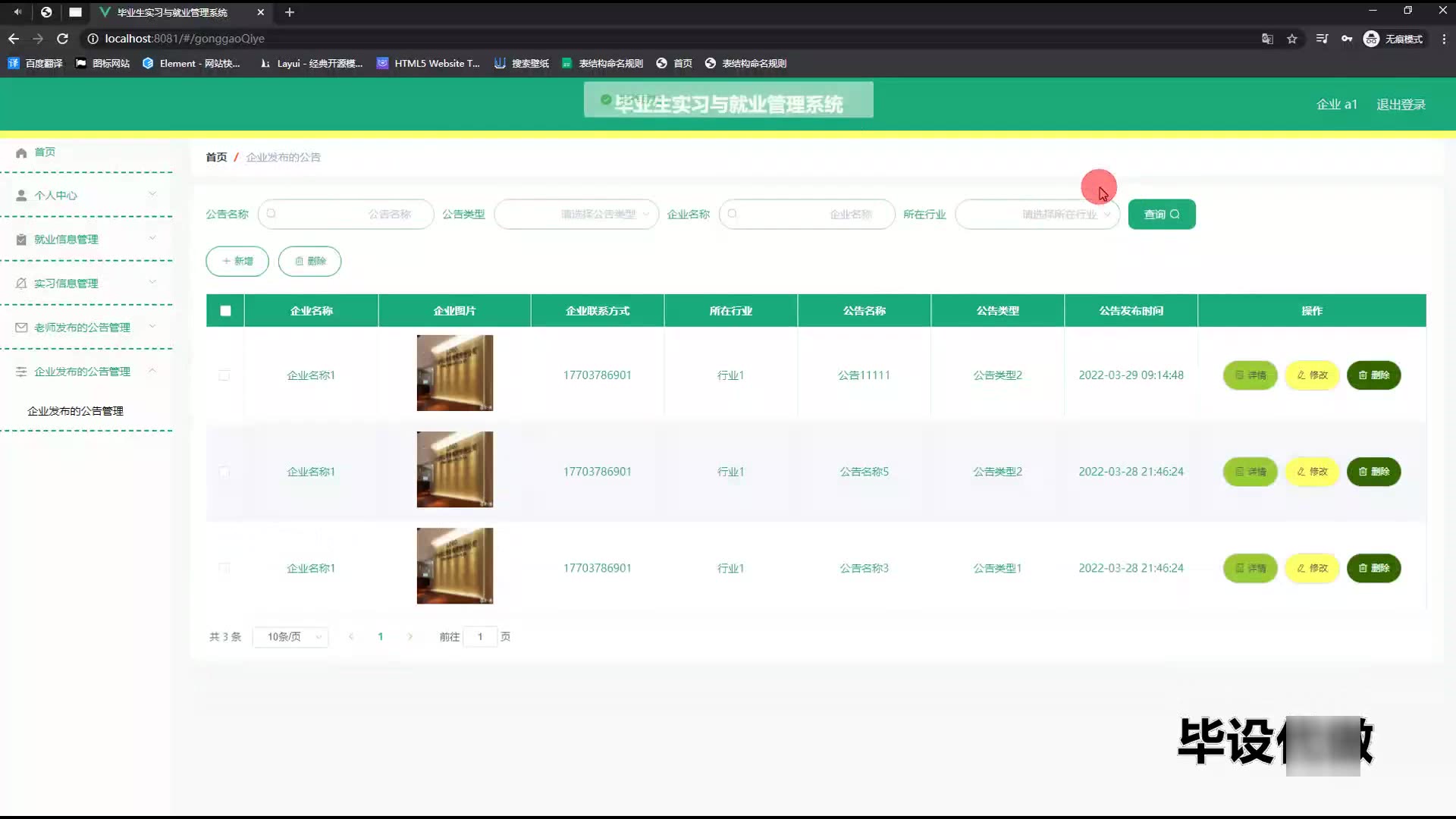Click the browser reload icon
Screen dimensions: 1456x819
coord(63,39)
